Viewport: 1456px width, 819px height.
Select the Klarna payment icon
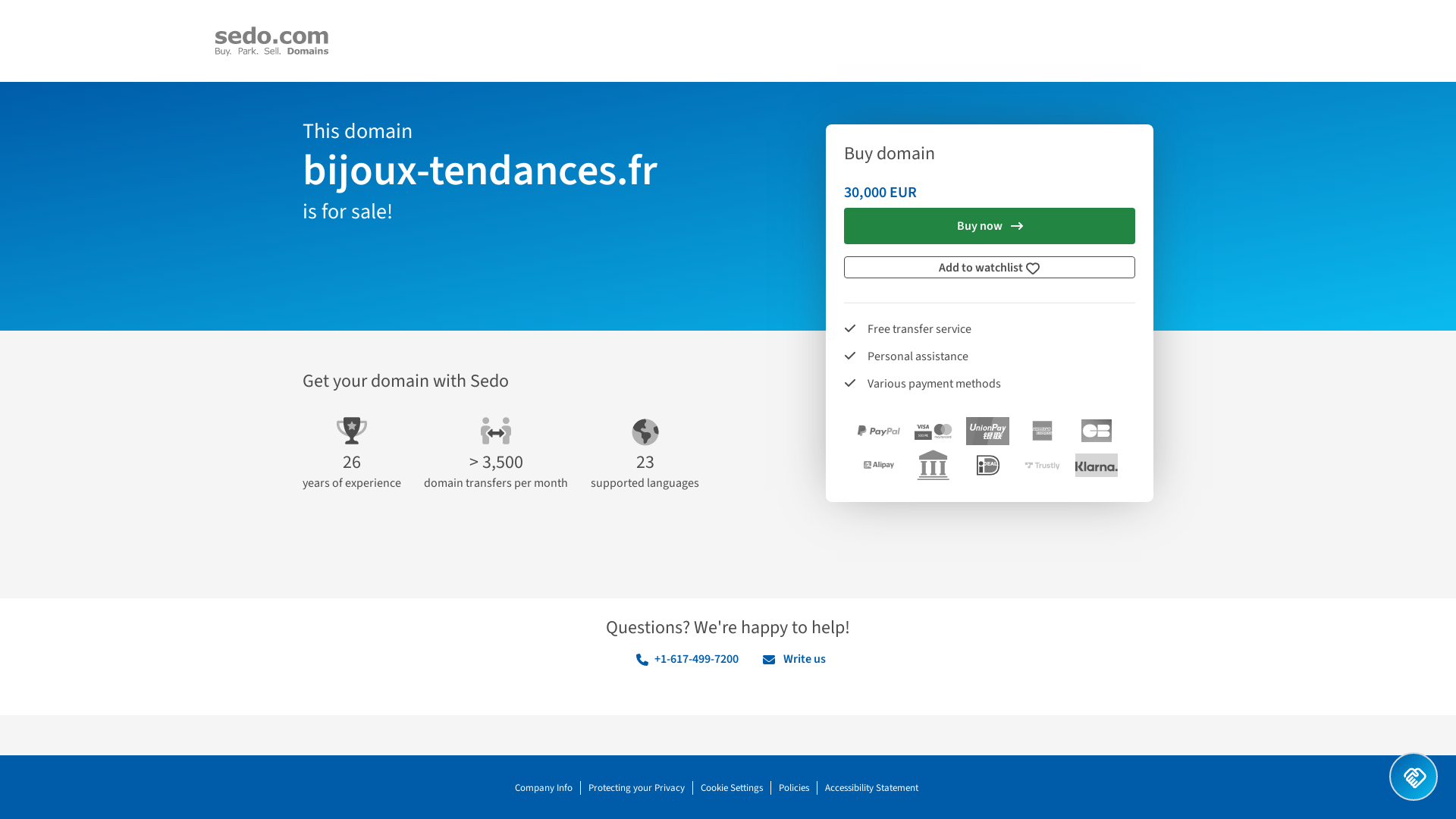pos(1096,465)
